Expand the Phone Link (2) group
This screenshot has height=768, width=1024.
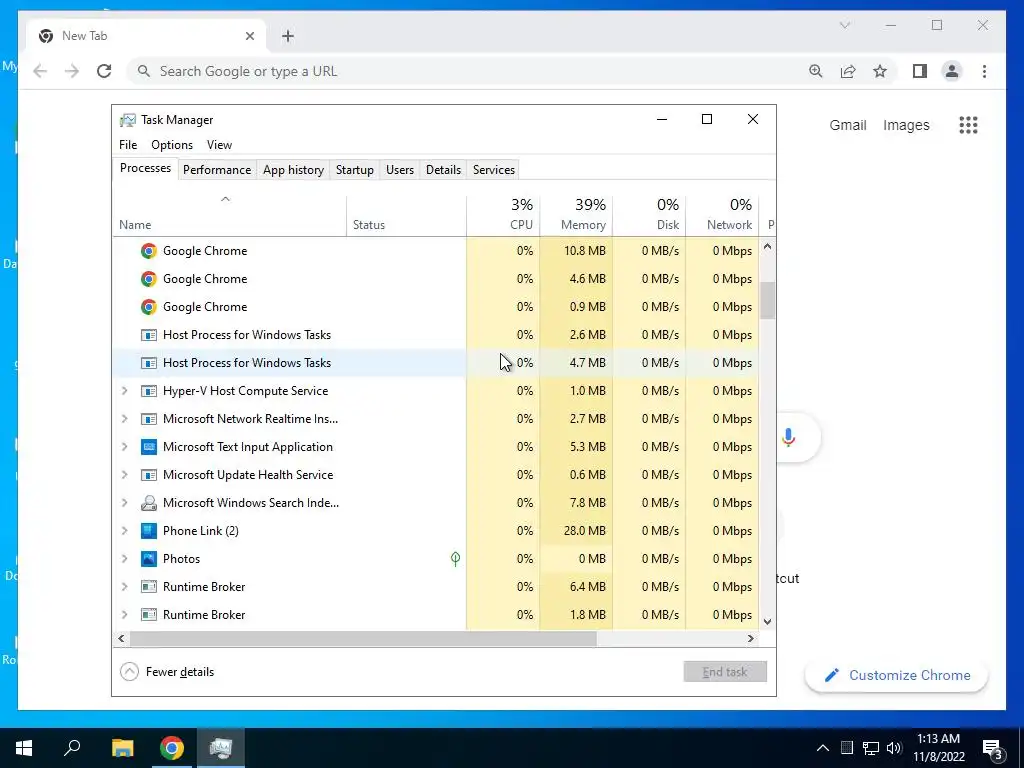pos(124,531)
